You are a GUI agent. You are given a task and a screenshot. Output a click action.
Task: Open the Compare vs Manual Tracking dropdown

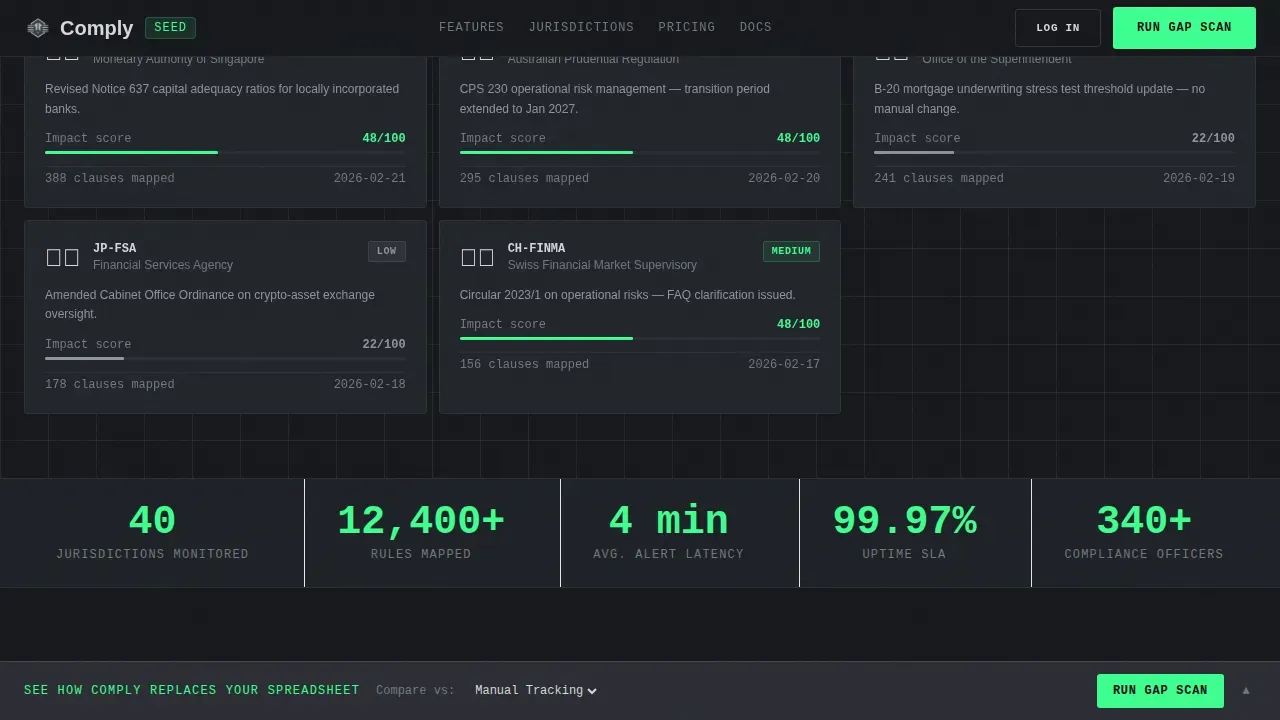point(536,690)
